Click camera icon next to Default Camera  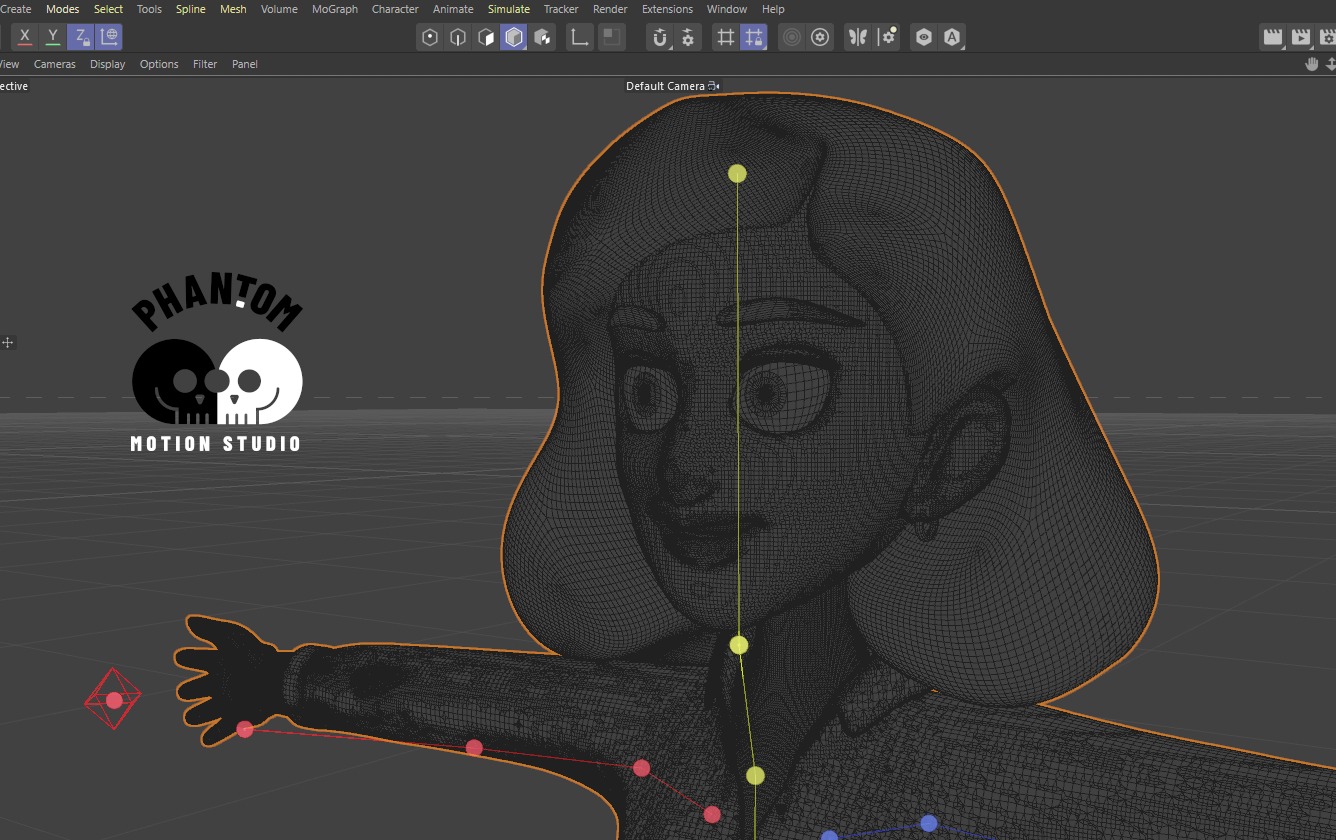(x=714, y=86)
